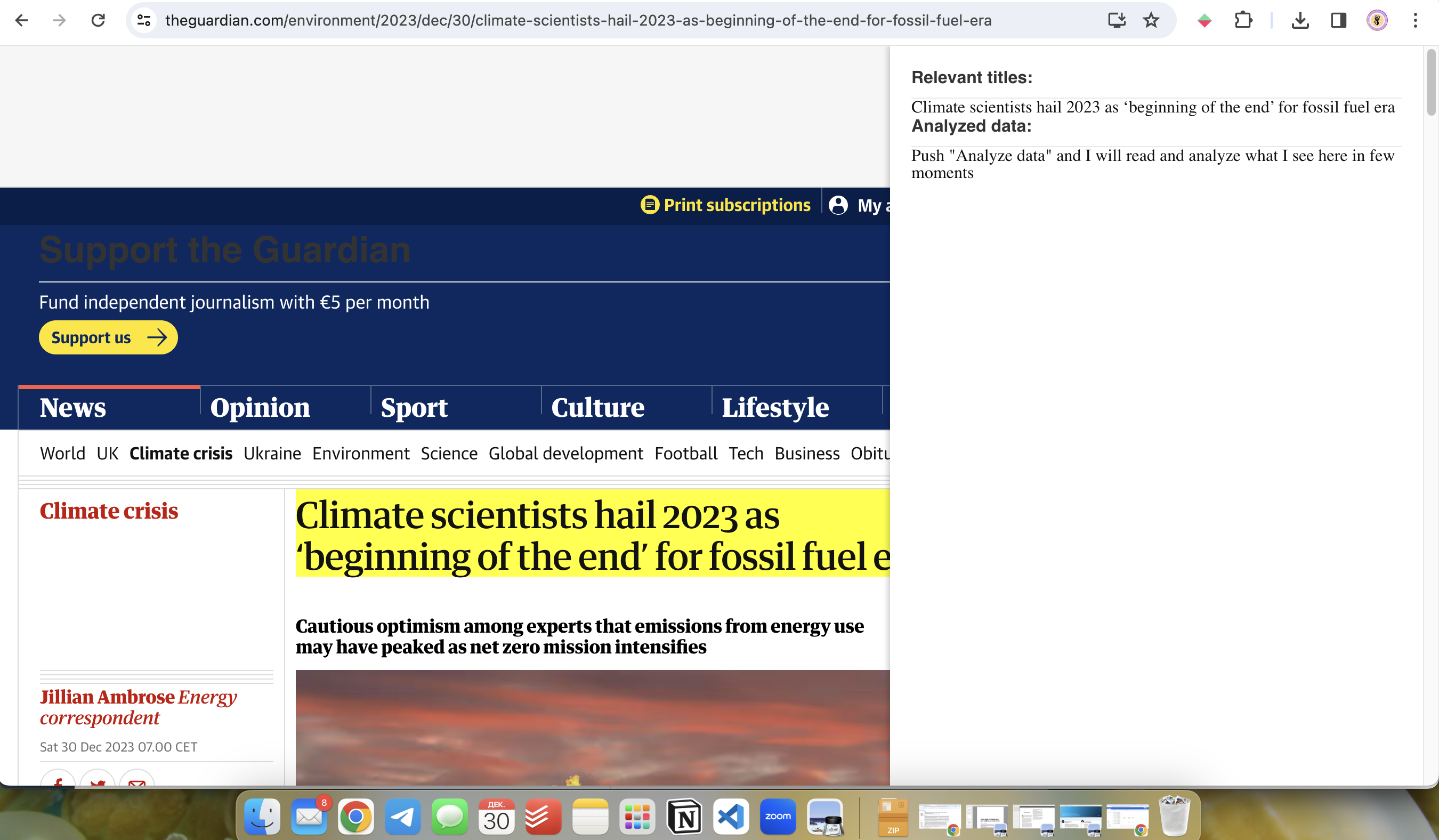This screenshot has width=1439, height=840.
Task: Open the three-dot Chrome menu
Action: 1415,21
